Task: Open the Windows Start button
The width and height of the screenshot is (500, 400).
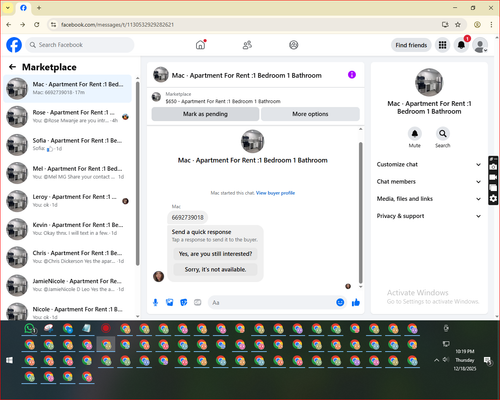Action: click(x=9, y=360)
